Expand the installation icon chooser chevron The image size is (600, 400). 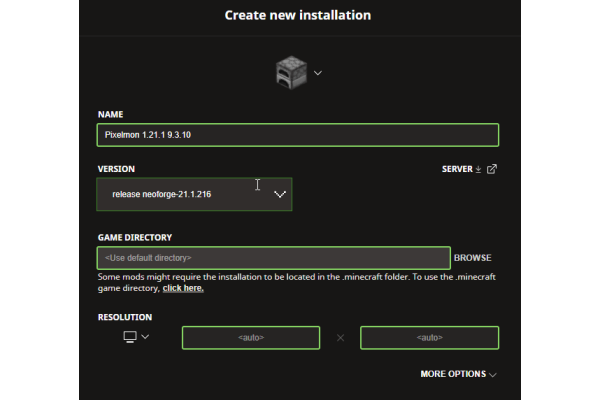pyautogui.click(x=318, y=73)
